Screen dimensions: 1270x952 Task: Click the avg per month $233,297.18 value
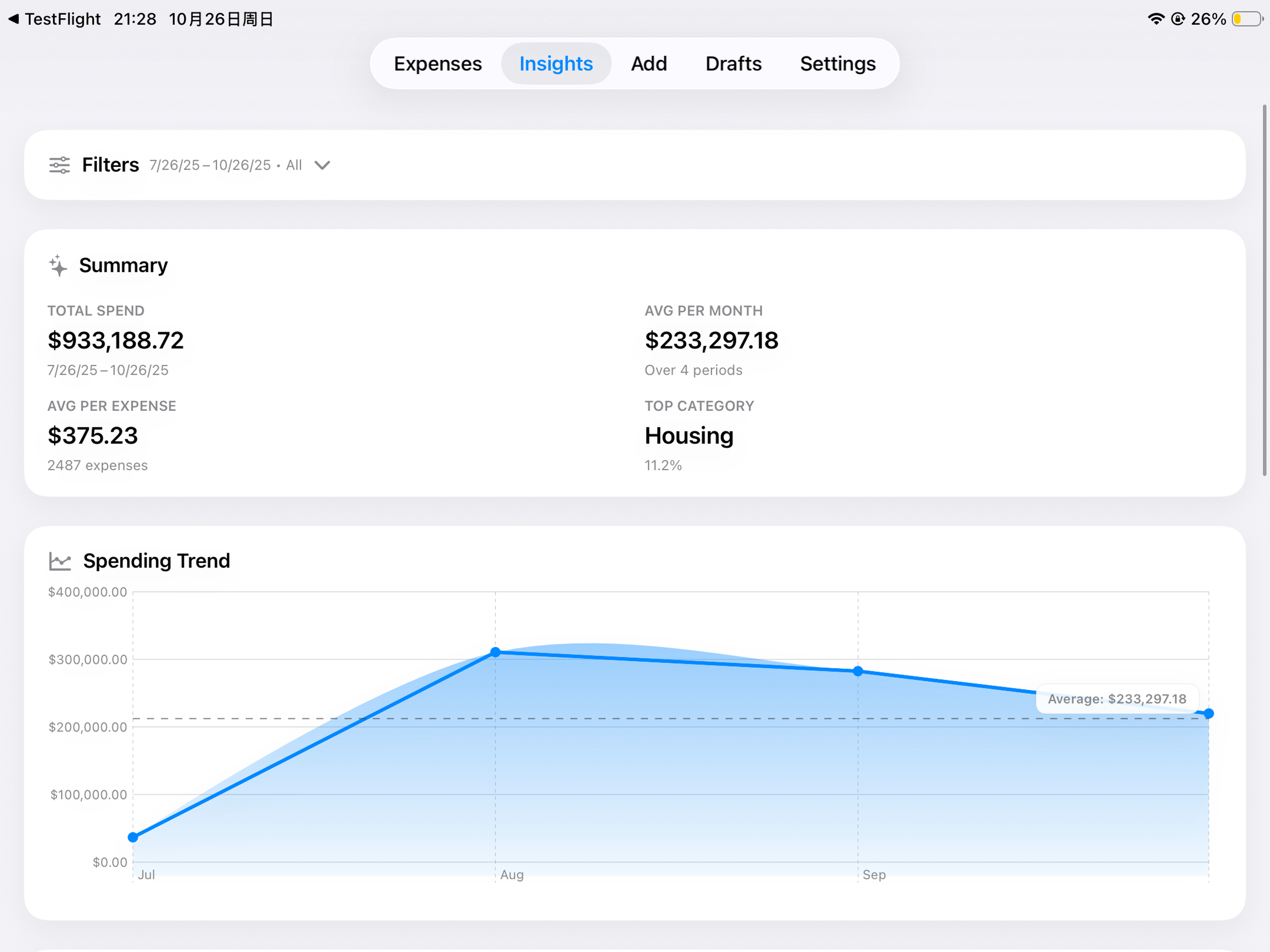click(711, 340)
